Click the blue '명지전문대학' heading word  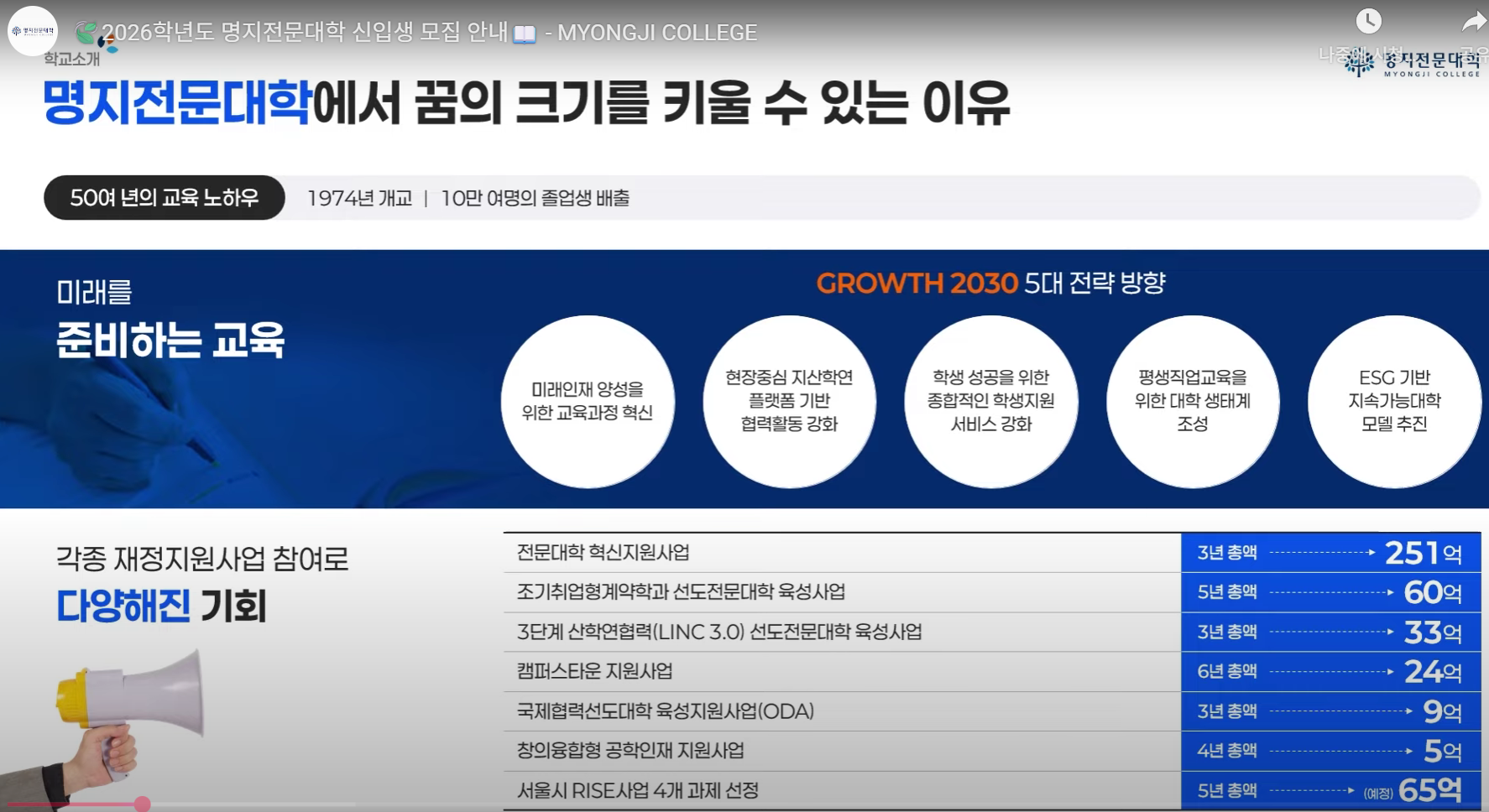177,103
